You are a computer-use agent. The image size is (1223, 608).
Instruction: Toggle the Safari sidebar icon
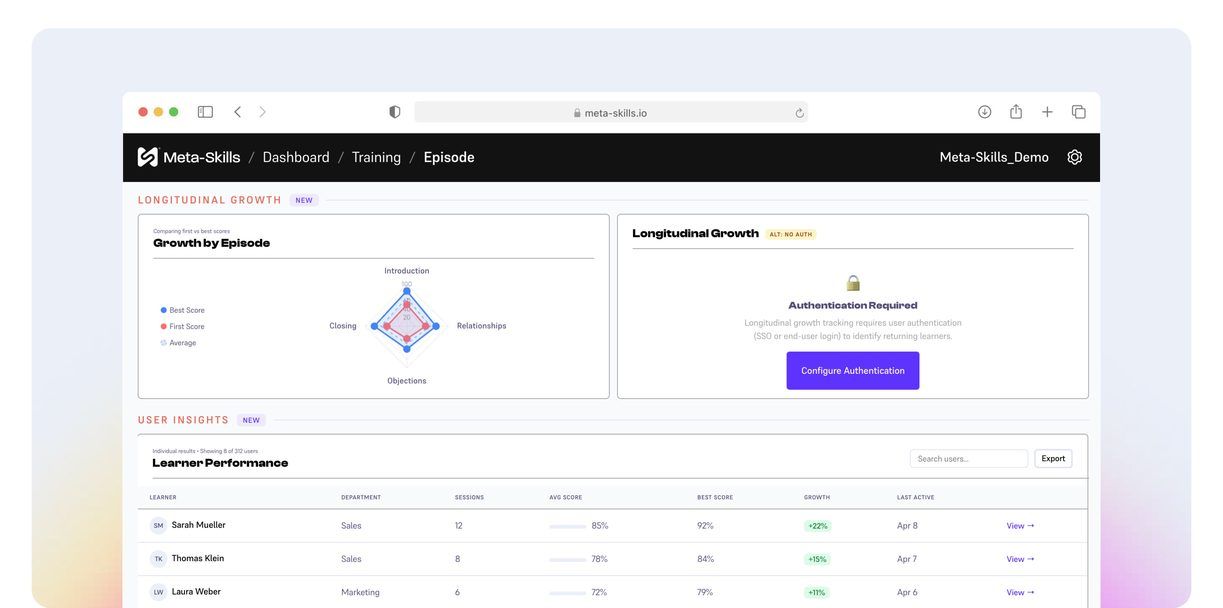coord(205,112)
